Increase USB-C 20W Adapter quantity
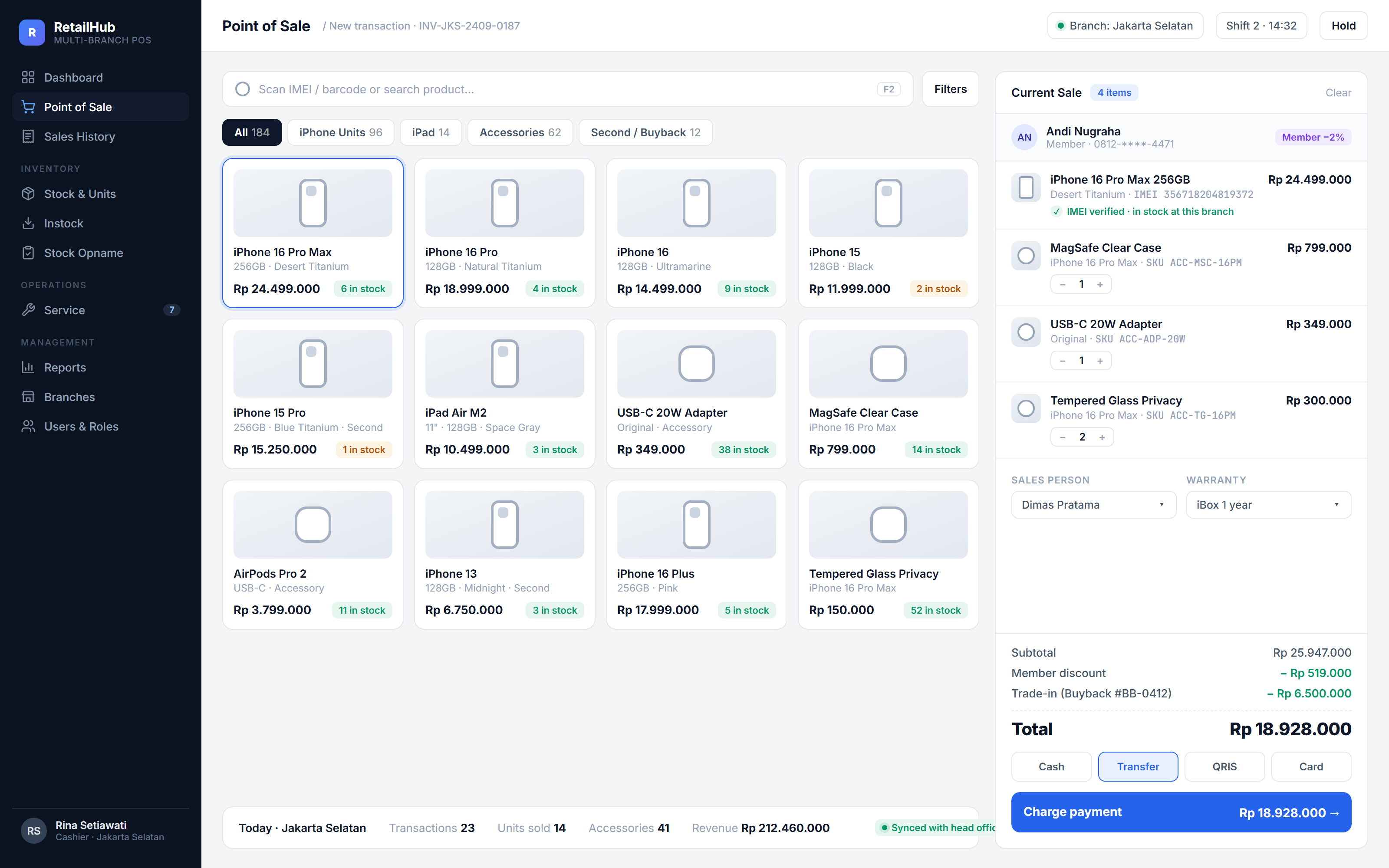This screenshot has height=868, width=1389. coord(1100,361)
